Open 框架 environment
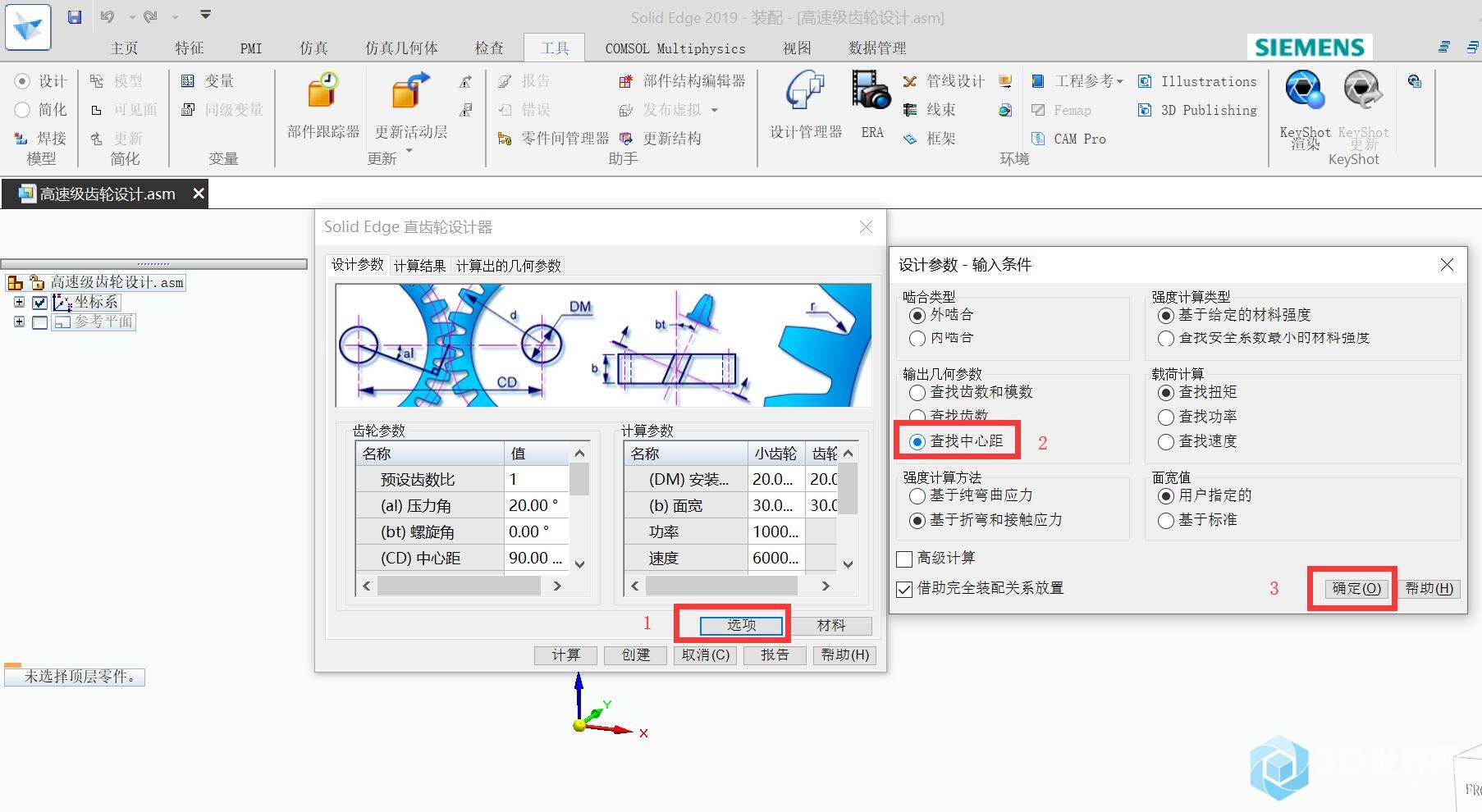 click(x=930, y=139)
